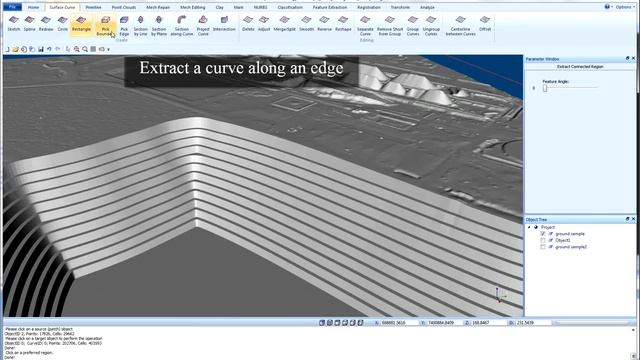Open the Mesh Editing tab
Screen dimensions: 640x360
click(x=193, y=7)
